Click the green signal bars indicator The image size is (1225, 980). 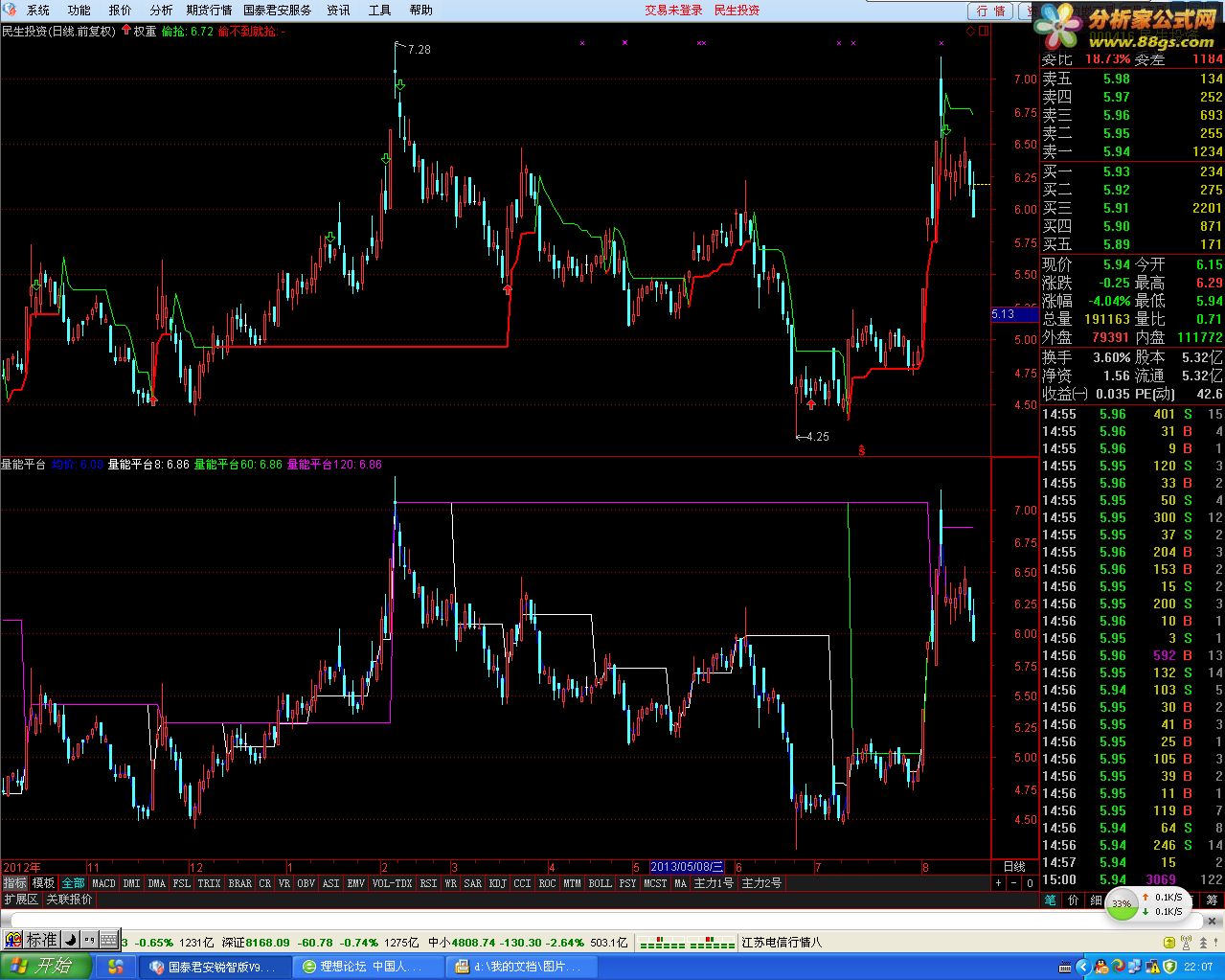point(687,944)
